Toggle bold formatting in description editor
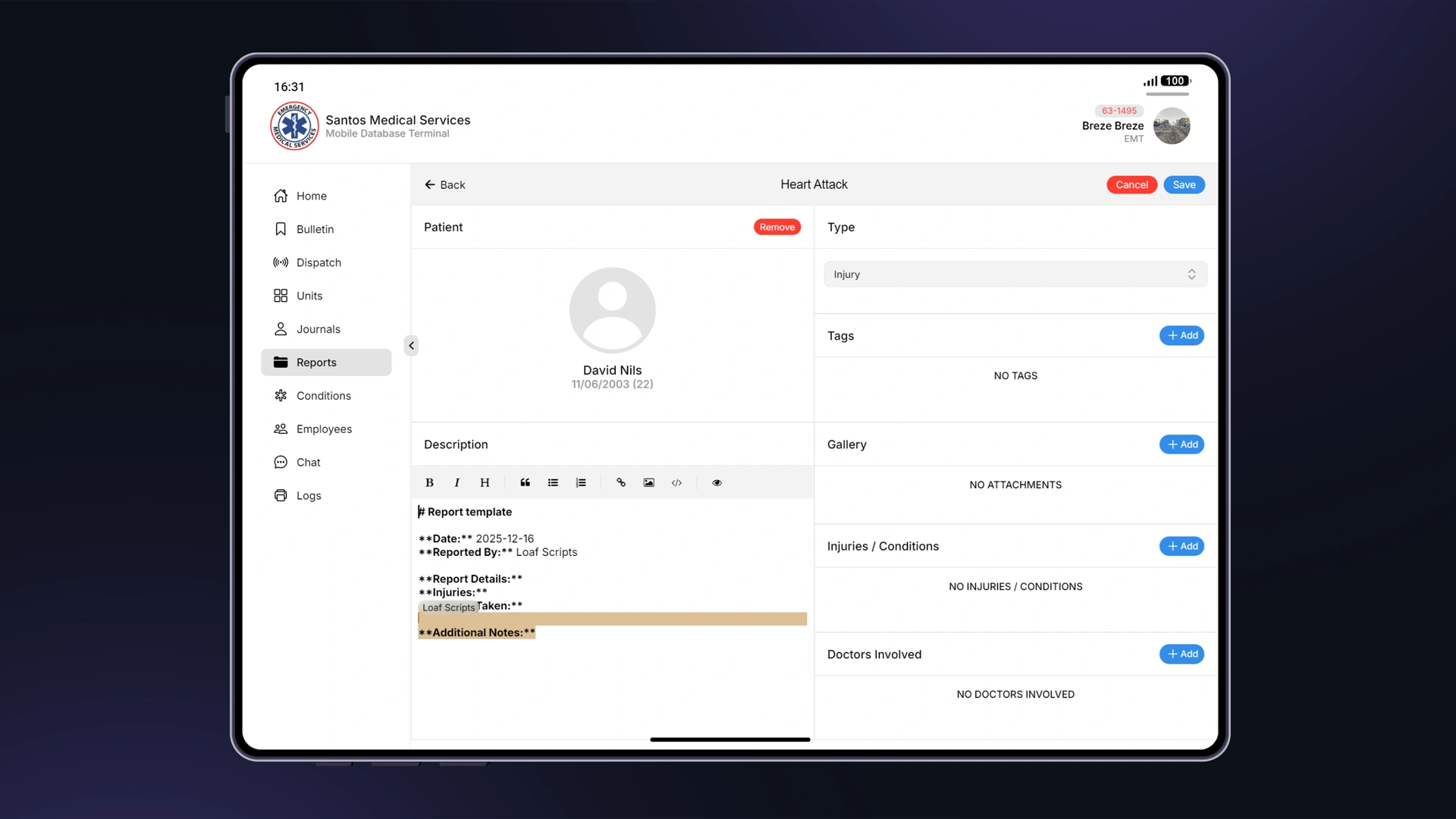Image resolution: width=1456 pixels, height=819 pixels. coord(429,482)
